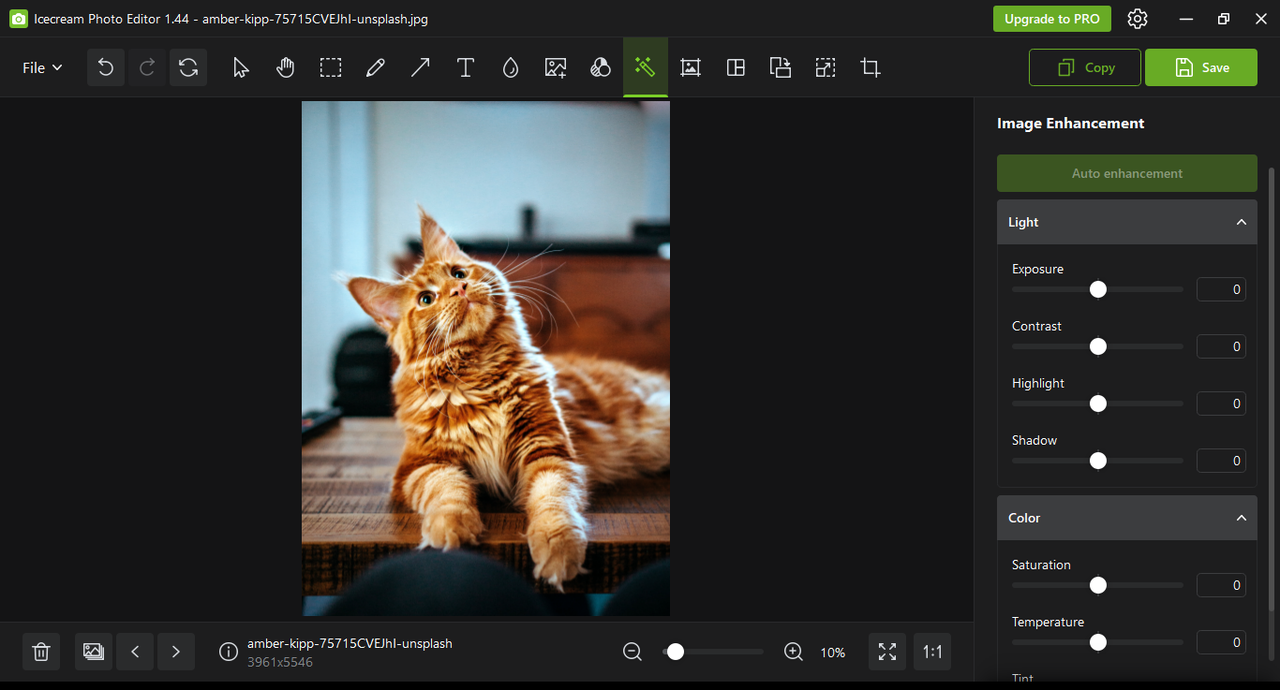Click the zoom level slider handle
1280x690 pixels.
click(675, 652)
